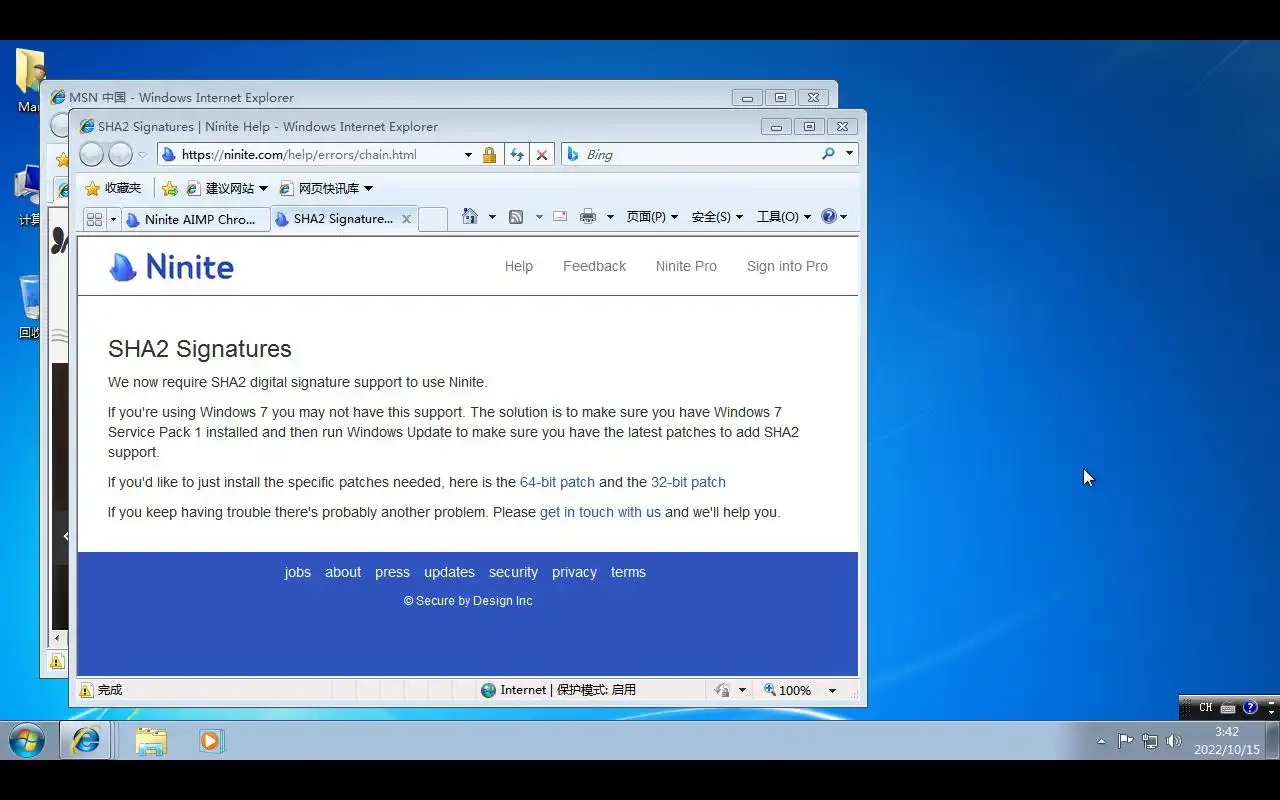Image resolution: width=1280 pixels, height=800 pixels.
Task: Open the address bar URL dropdown
Action: (x=468, y=155)
